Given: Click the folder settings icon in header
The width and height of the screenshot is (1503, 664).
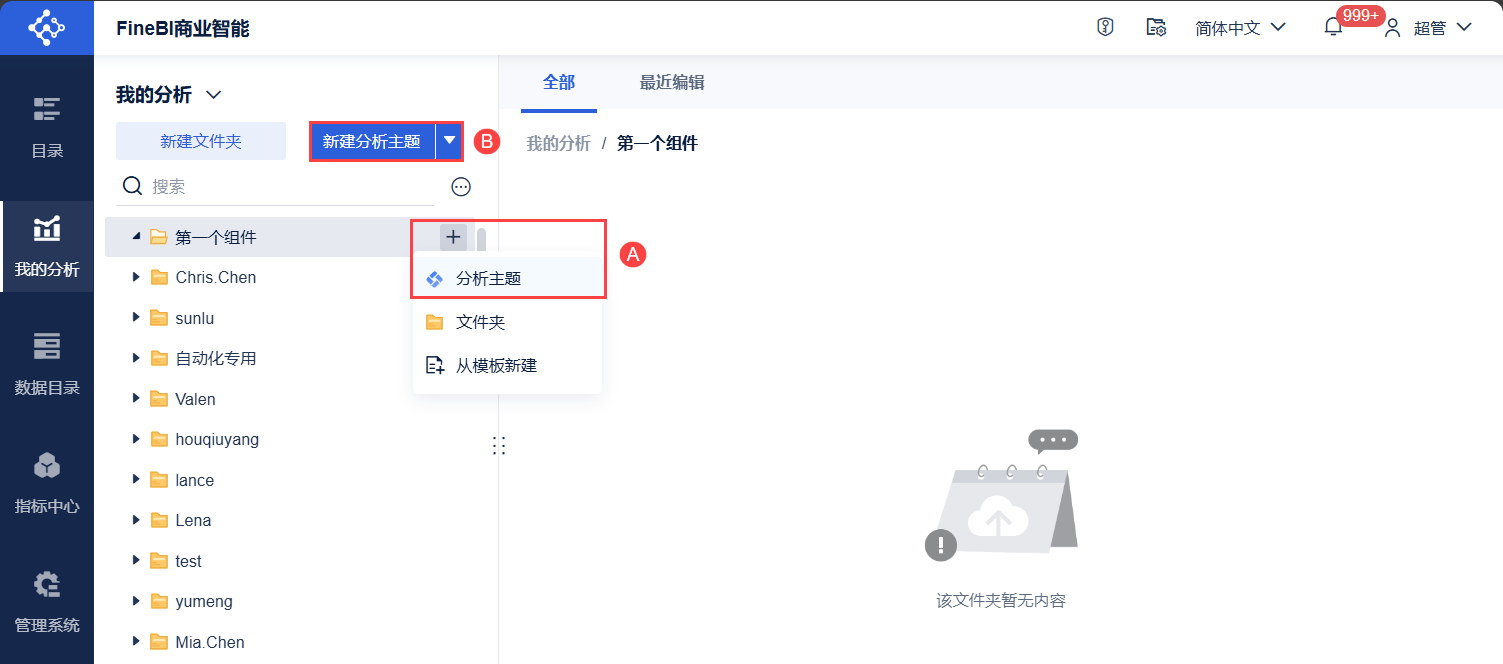Looking at the screenshot, I should [1156, 27].
